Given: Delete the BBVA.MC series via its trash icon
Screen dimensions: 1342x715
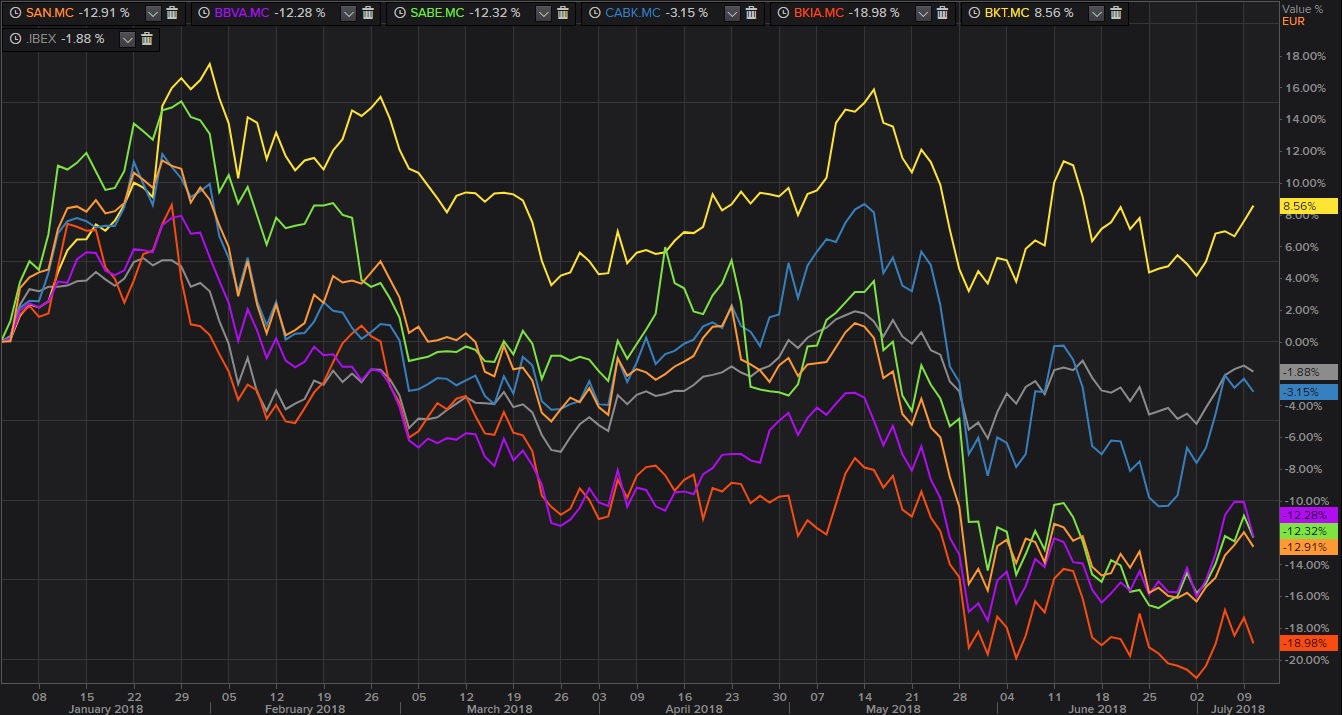Looking at the screenshot, I should pos(368,14).
